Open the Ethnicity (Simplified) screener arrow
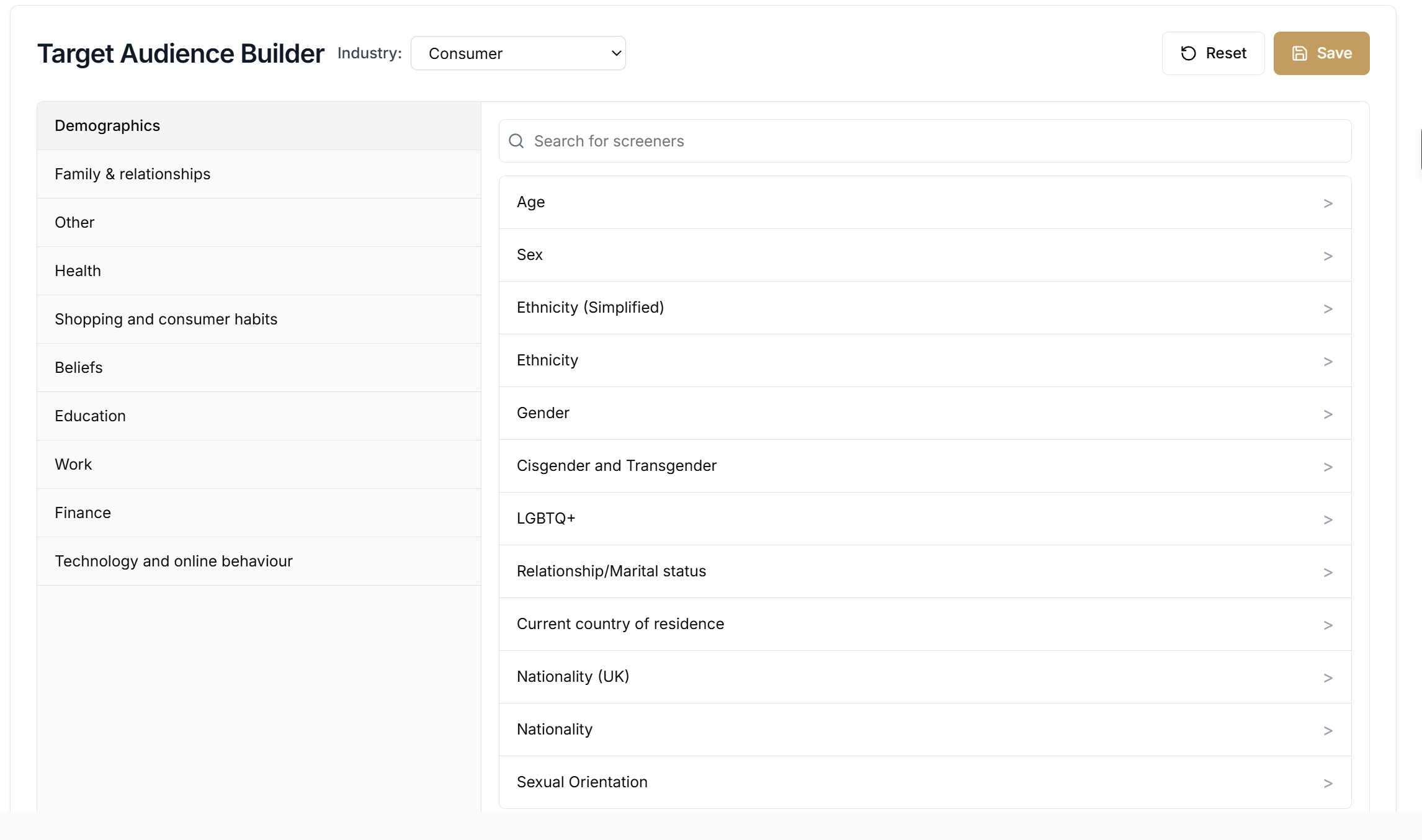 point(1328,309)
